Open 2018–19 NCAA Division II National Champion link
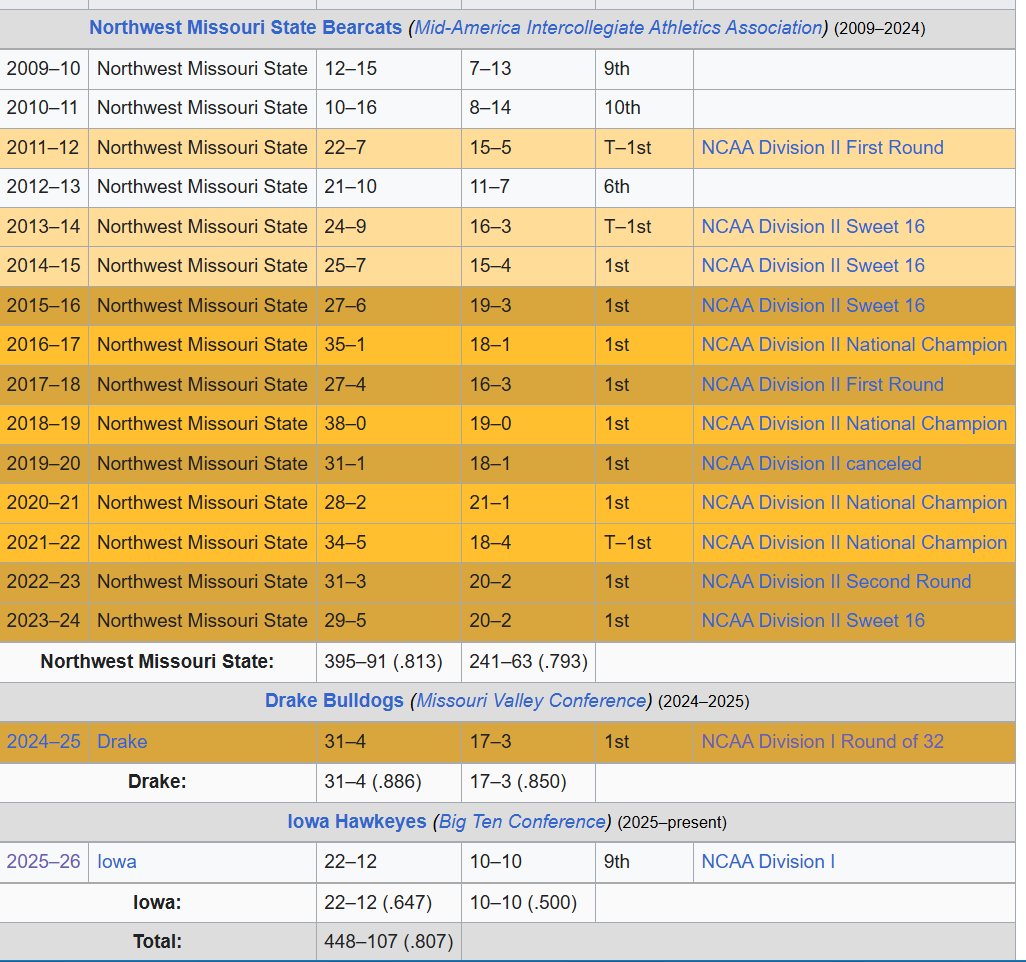Screen dimensions: 1026x962 pyautogui.click(x=854, y=423)
